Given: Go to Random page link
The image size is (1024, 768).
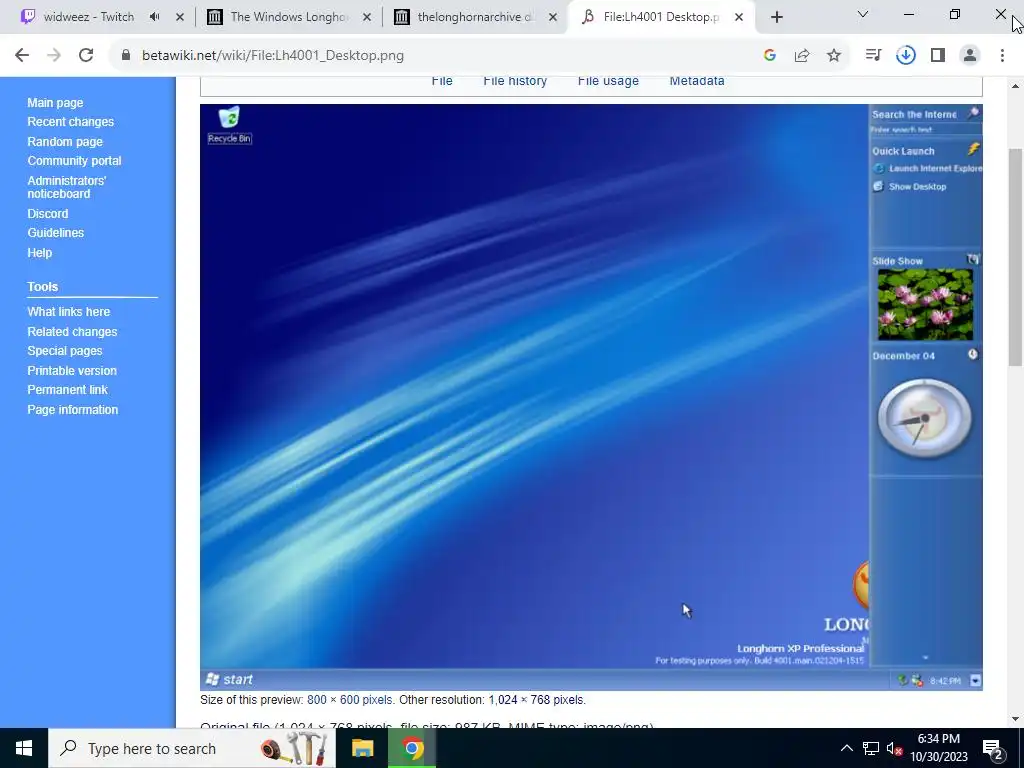Looking at the screenshot, I should pos(65,141).
